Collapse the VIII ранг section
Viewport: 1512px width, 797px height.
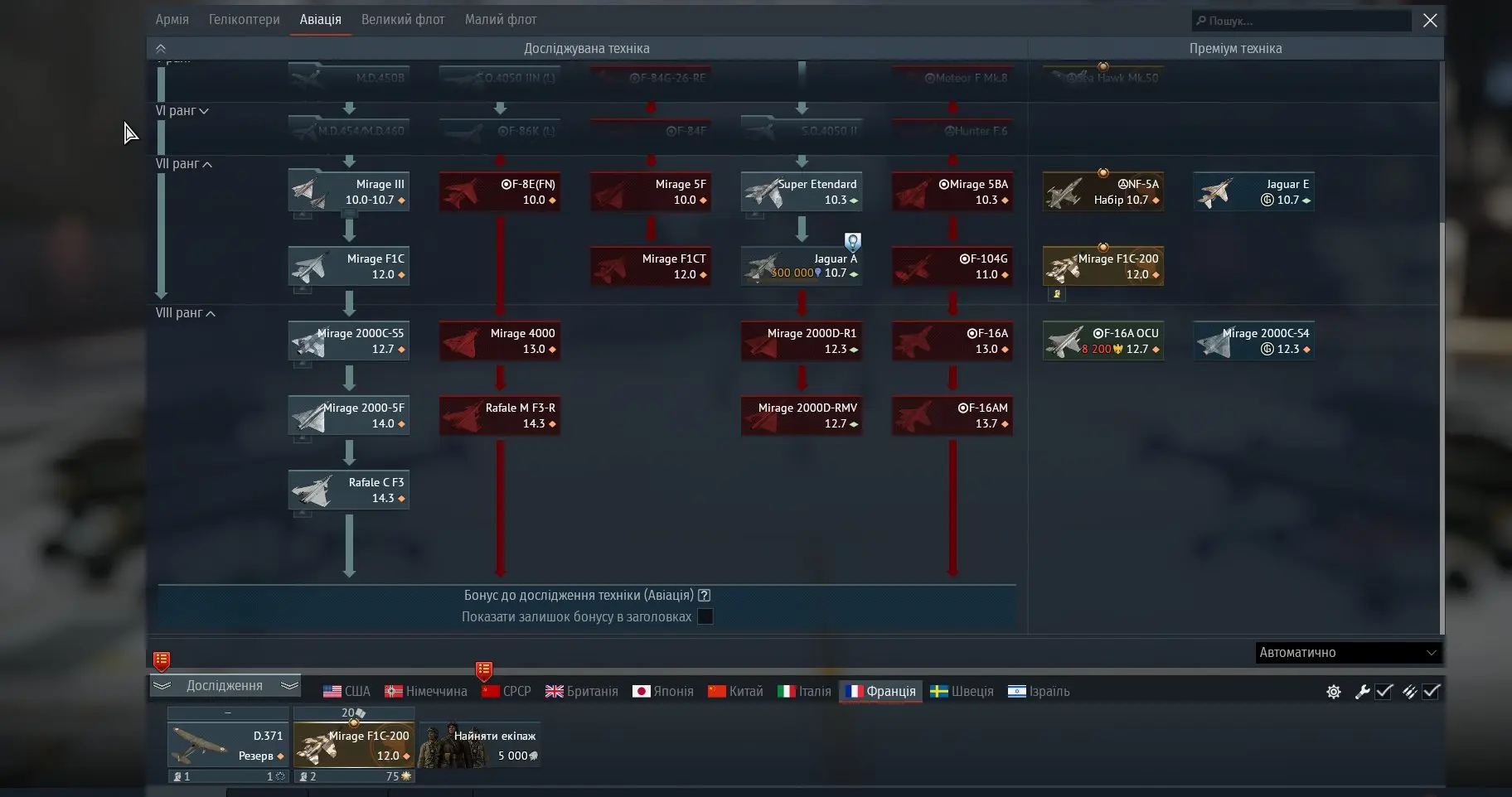(186, 313)
